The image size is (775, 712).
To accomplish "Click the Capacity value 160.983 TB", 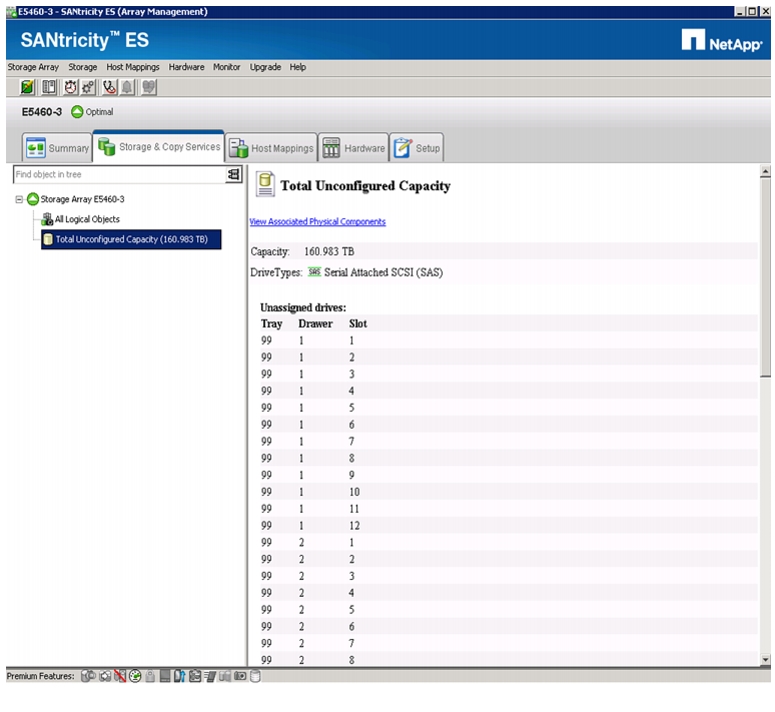I will pyautogui.click(x=329, y=251).
